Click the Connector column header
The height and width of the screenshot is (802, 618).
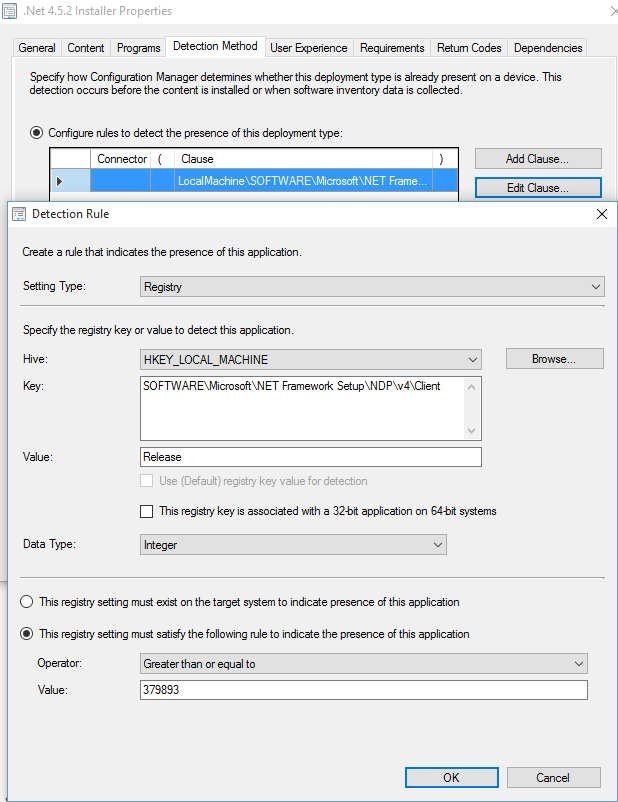121,159
